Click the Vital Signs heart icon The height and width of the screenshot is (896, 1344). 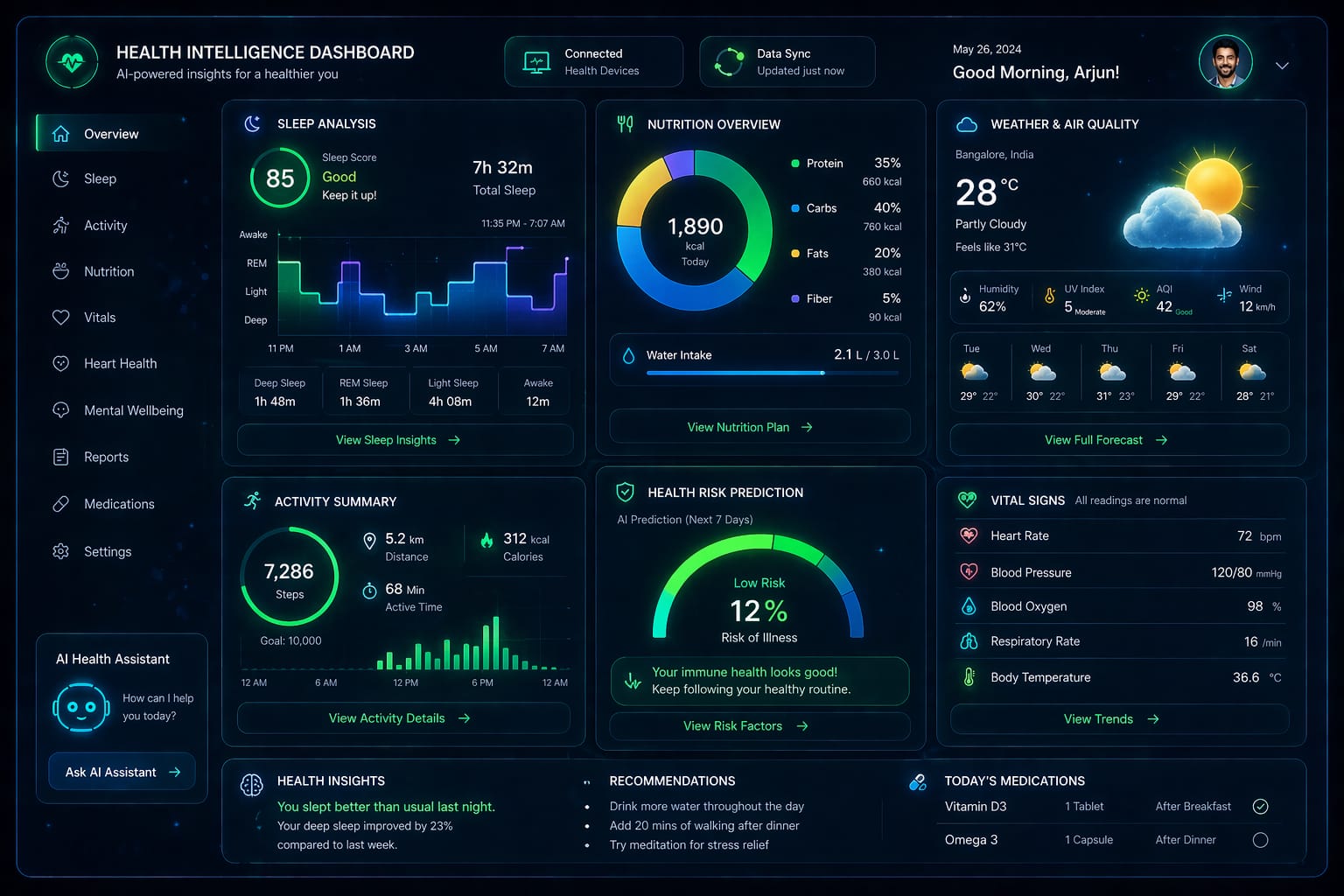click(967, 500)
